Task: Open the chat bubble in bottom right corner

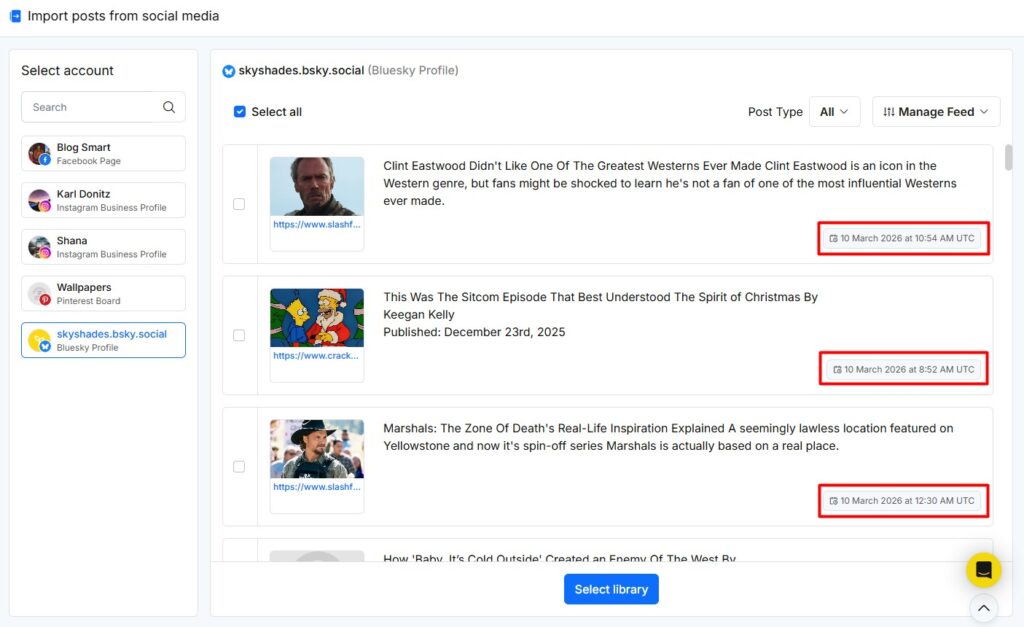Action: [x=983, y=569]
